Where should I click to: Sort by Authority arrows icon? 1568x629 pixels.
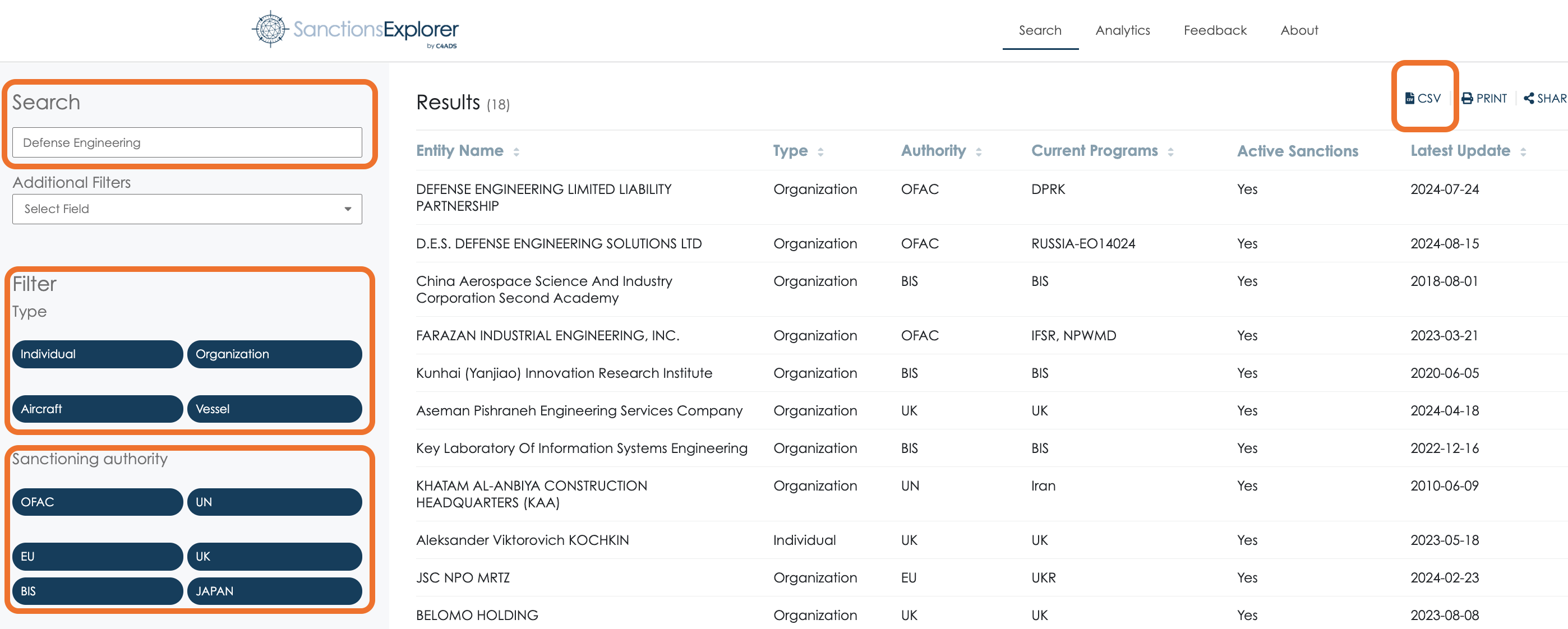(x=979, y=151)
